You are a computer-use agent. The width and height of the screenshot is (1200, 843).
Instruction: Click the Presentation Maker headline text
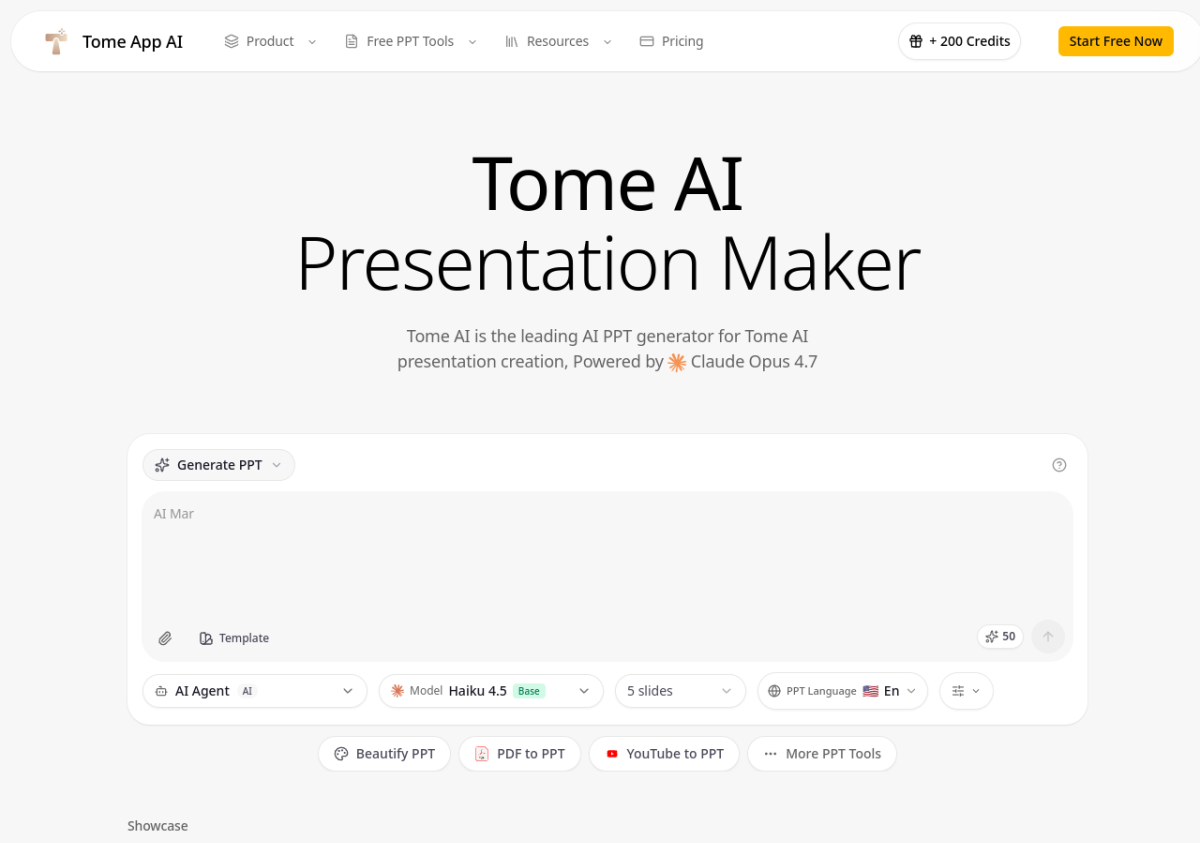pos(607,263)
